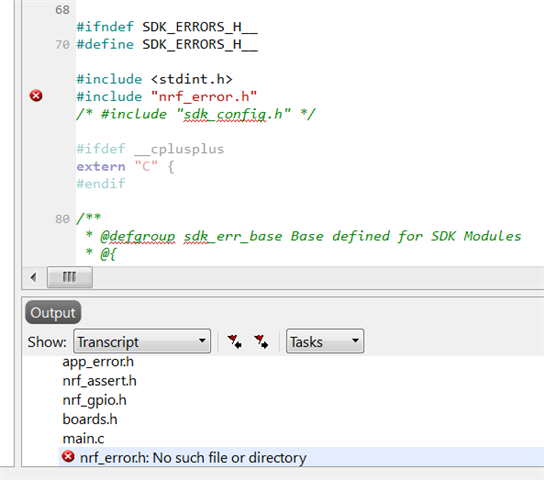The width and height of the screenshot is (544, 480).
Task: Go to next error using the right arrow icon
Action: [261, 342]
